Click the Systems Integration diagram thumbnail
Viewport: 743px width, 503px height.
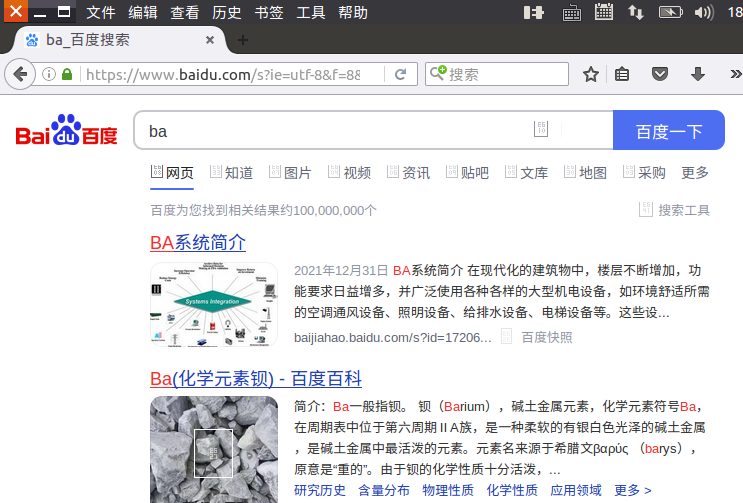click(x=214, y=305)
